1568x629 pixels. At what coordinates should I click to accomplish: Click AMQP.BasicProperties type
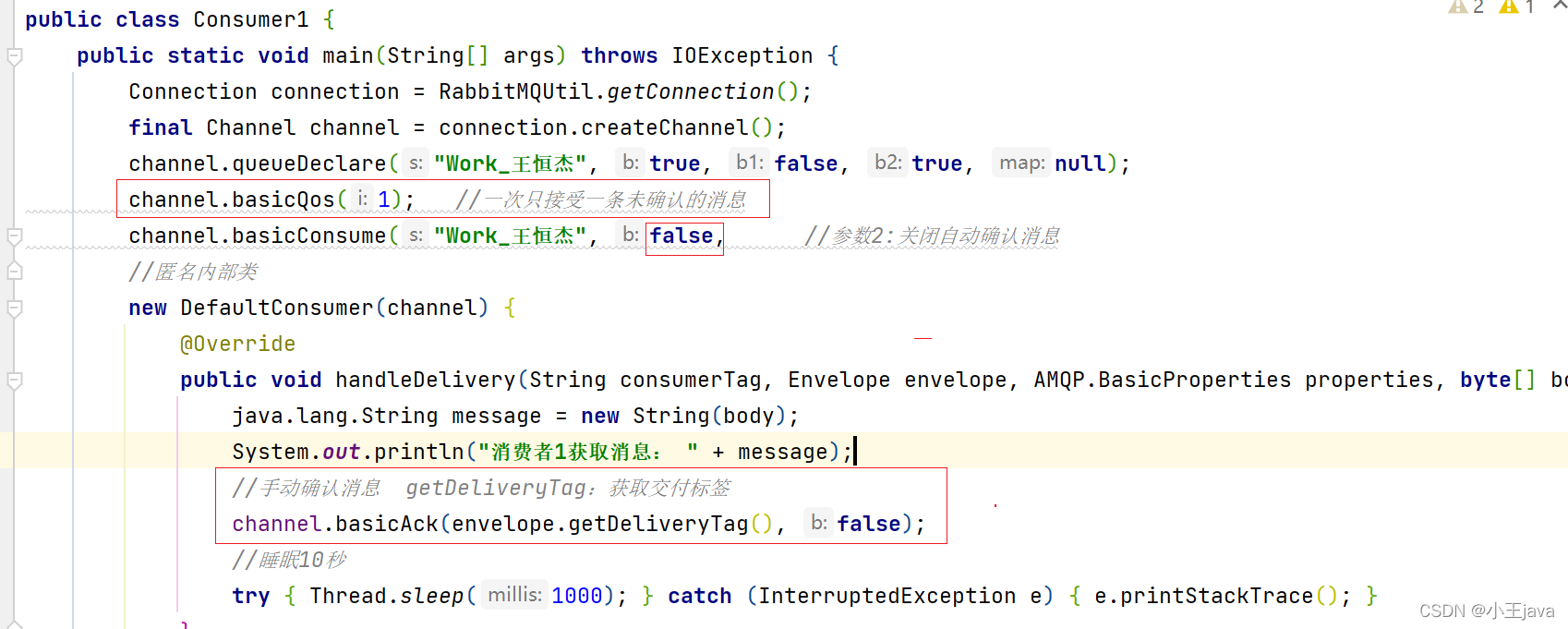coord(1163,380)
